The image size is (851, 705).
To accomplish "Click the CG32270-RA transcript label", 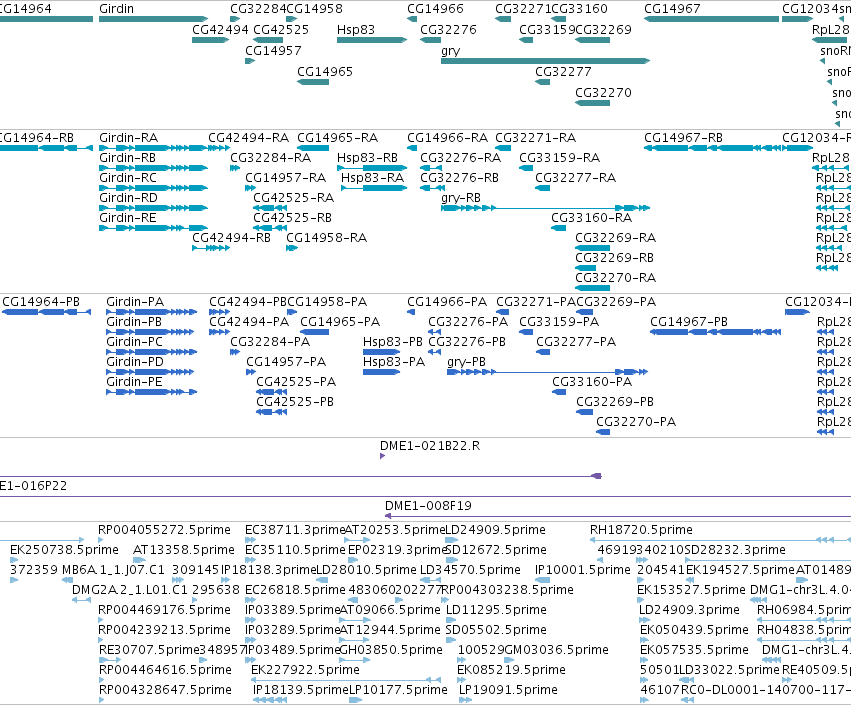I will (x=615, y=278).
